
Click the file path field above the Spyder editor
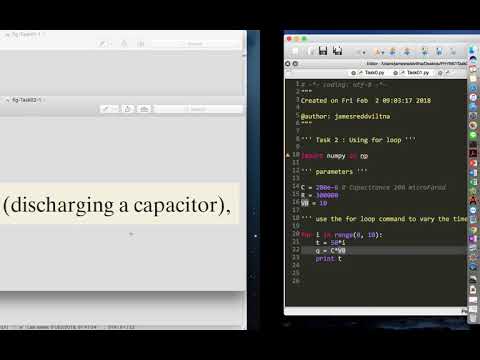[417, 63]
